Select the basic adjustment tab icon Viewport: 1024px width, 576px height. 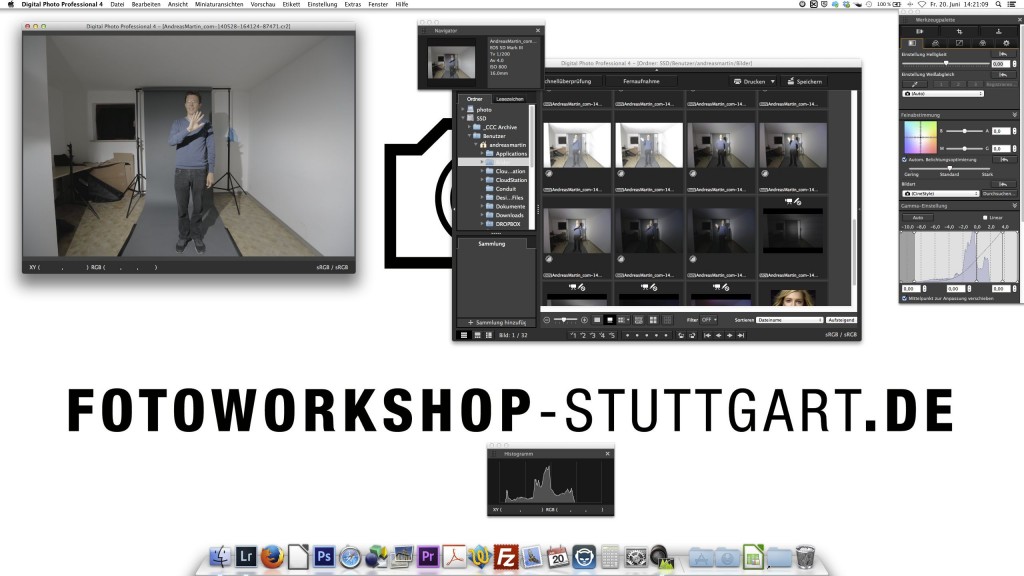(x=912, y=43)
